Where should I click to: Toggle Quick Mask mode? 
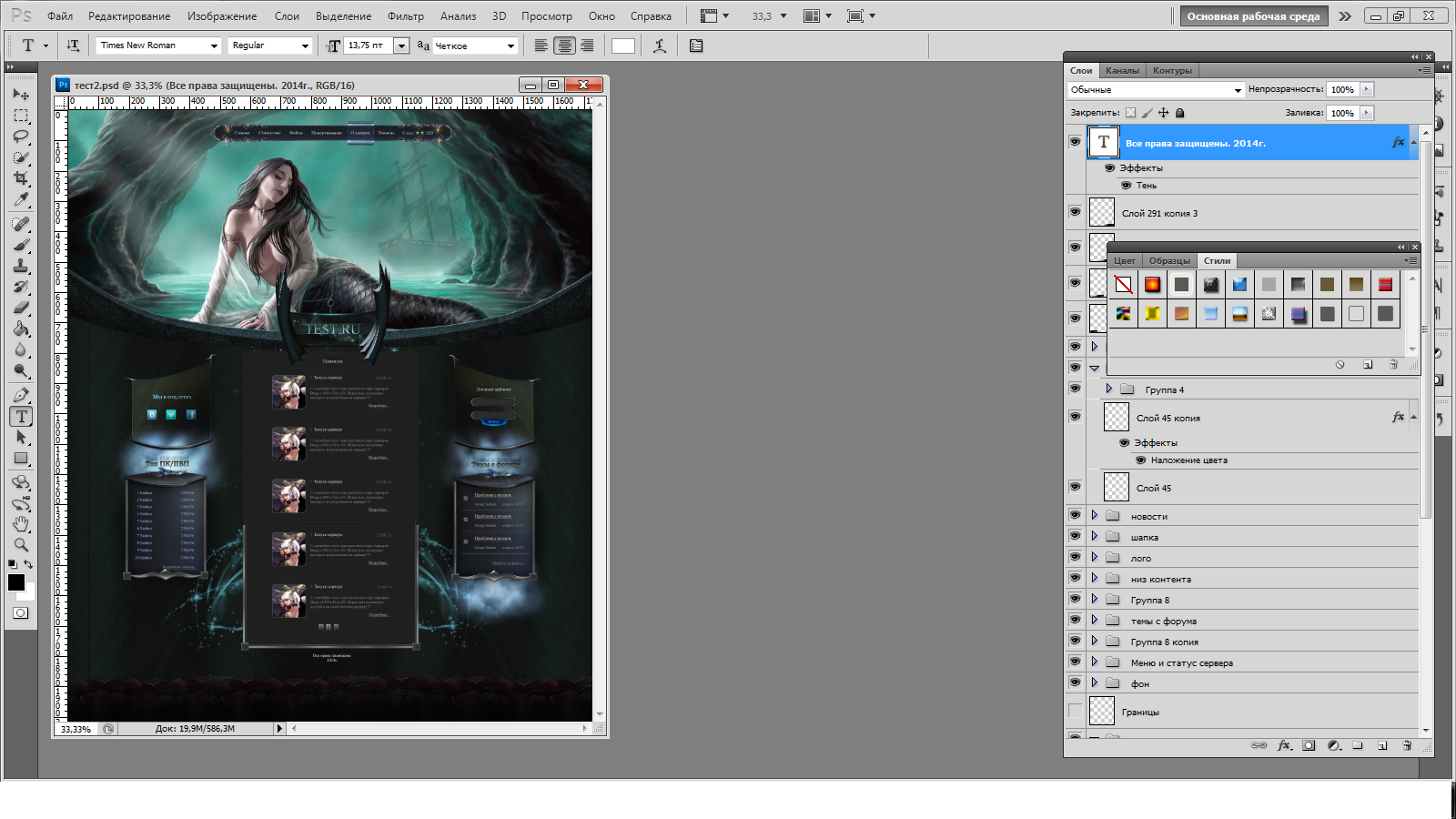coord(20,613)
